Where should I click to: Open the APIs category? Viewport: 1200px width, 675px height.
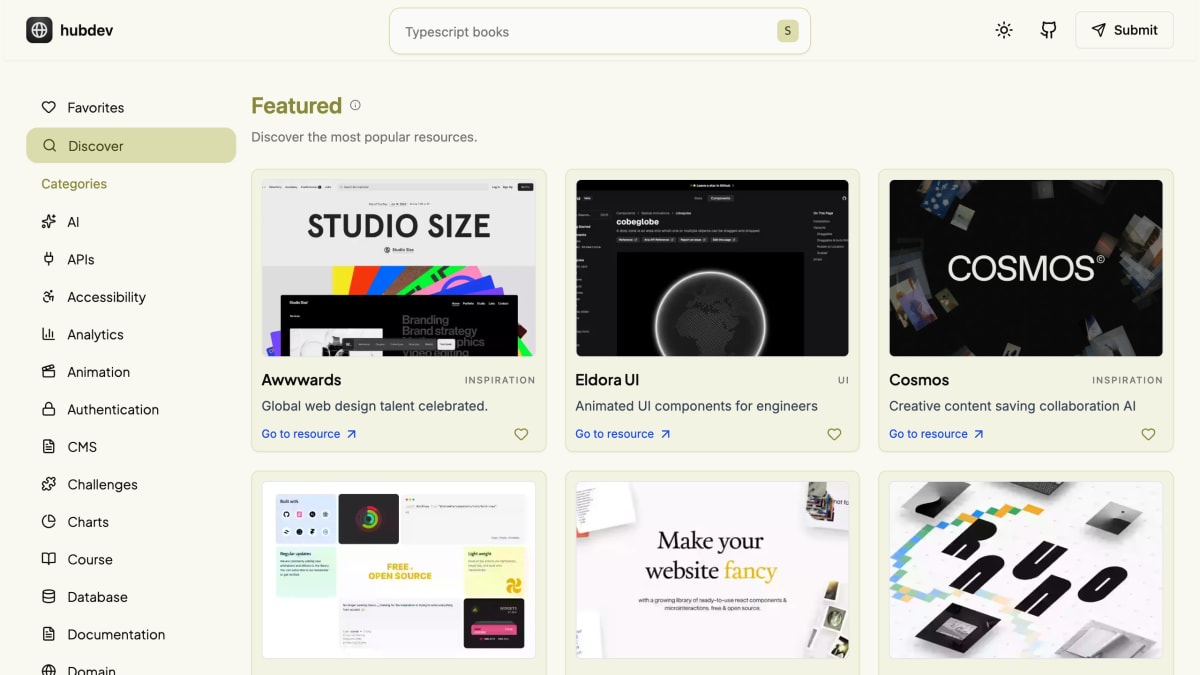pyautogui.click(x=131, y=259)
